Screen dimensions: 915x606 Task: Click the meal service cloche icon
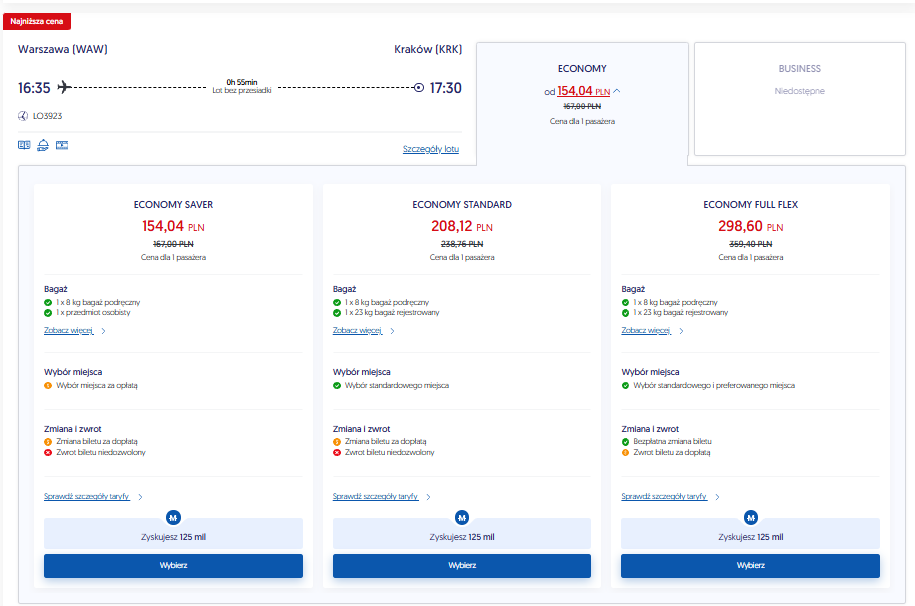point(43,145)
